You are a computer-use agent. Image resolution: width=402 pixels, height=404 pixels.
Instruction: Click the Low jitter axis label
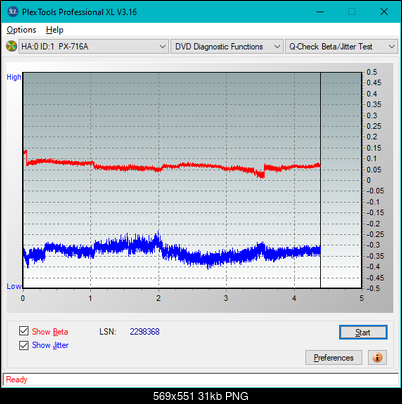tap(14, 286)
